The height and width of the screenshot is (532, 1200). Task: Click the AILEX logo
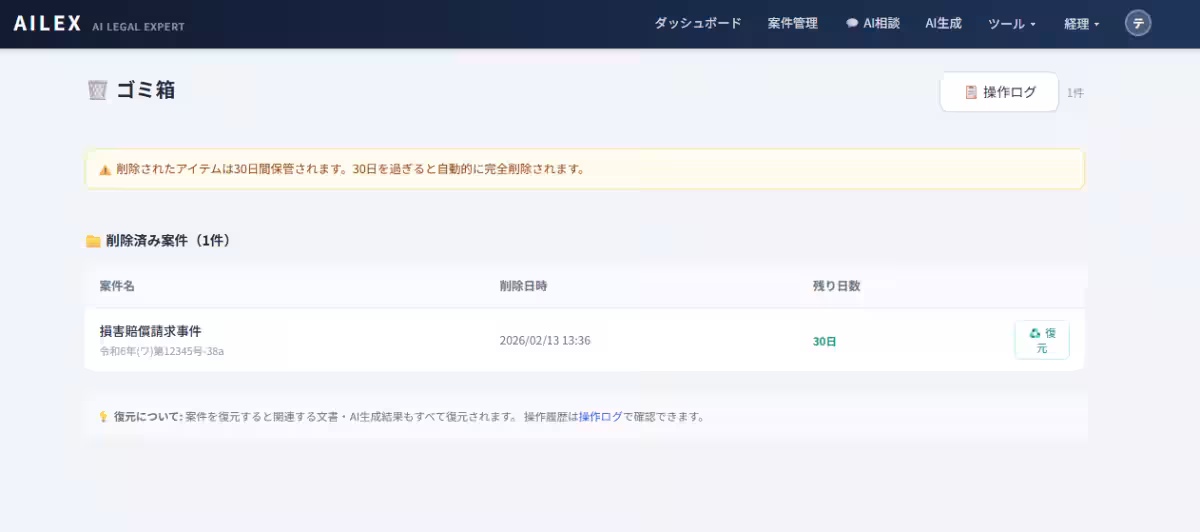tap(47, 24)
